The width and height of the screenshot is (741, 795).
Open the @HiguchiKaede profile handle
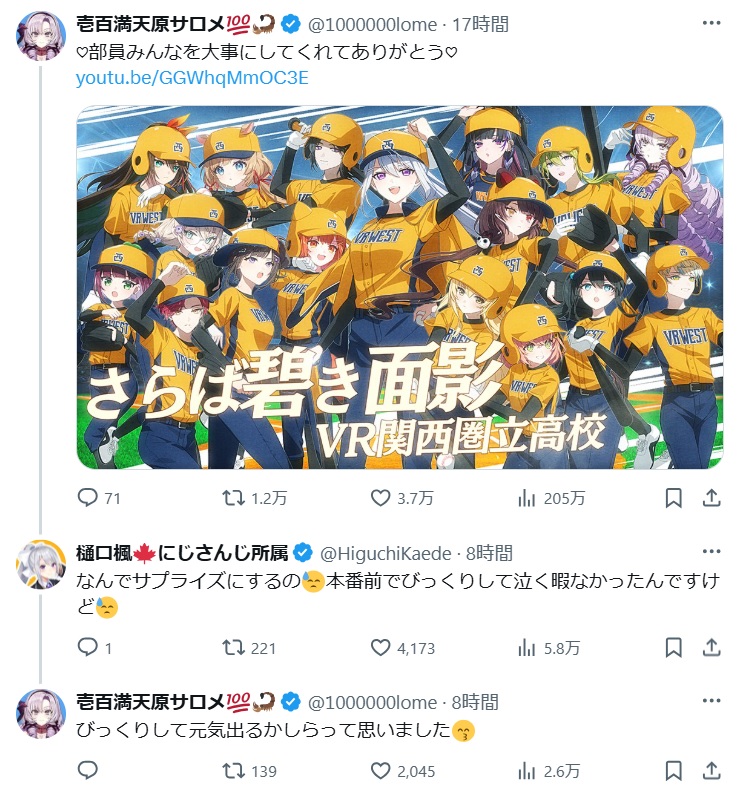[385, 553]
